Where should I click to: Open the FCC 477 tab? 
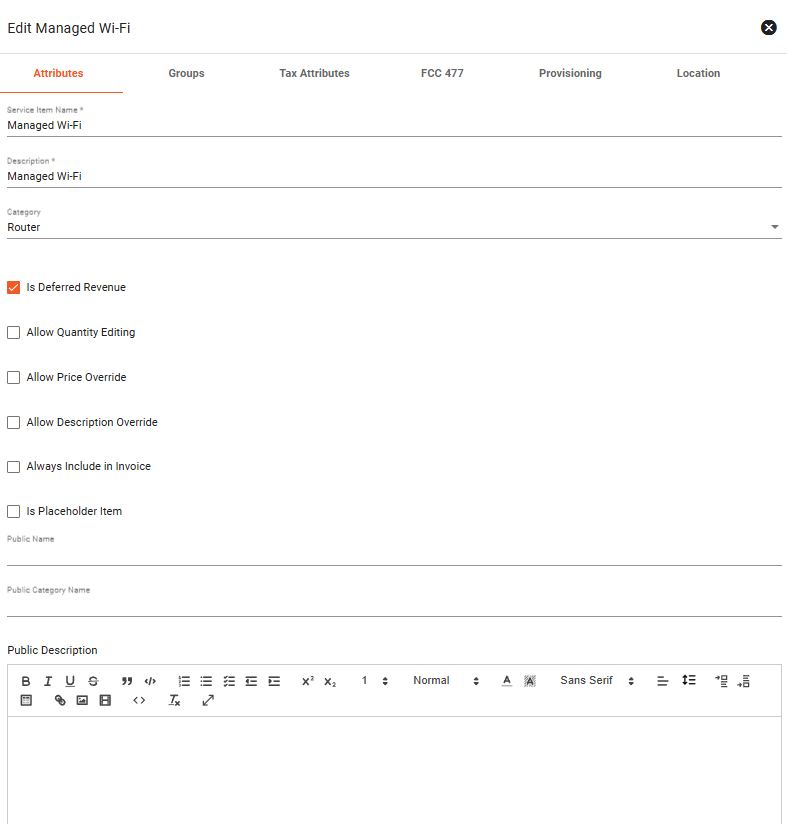coord(442,73)
